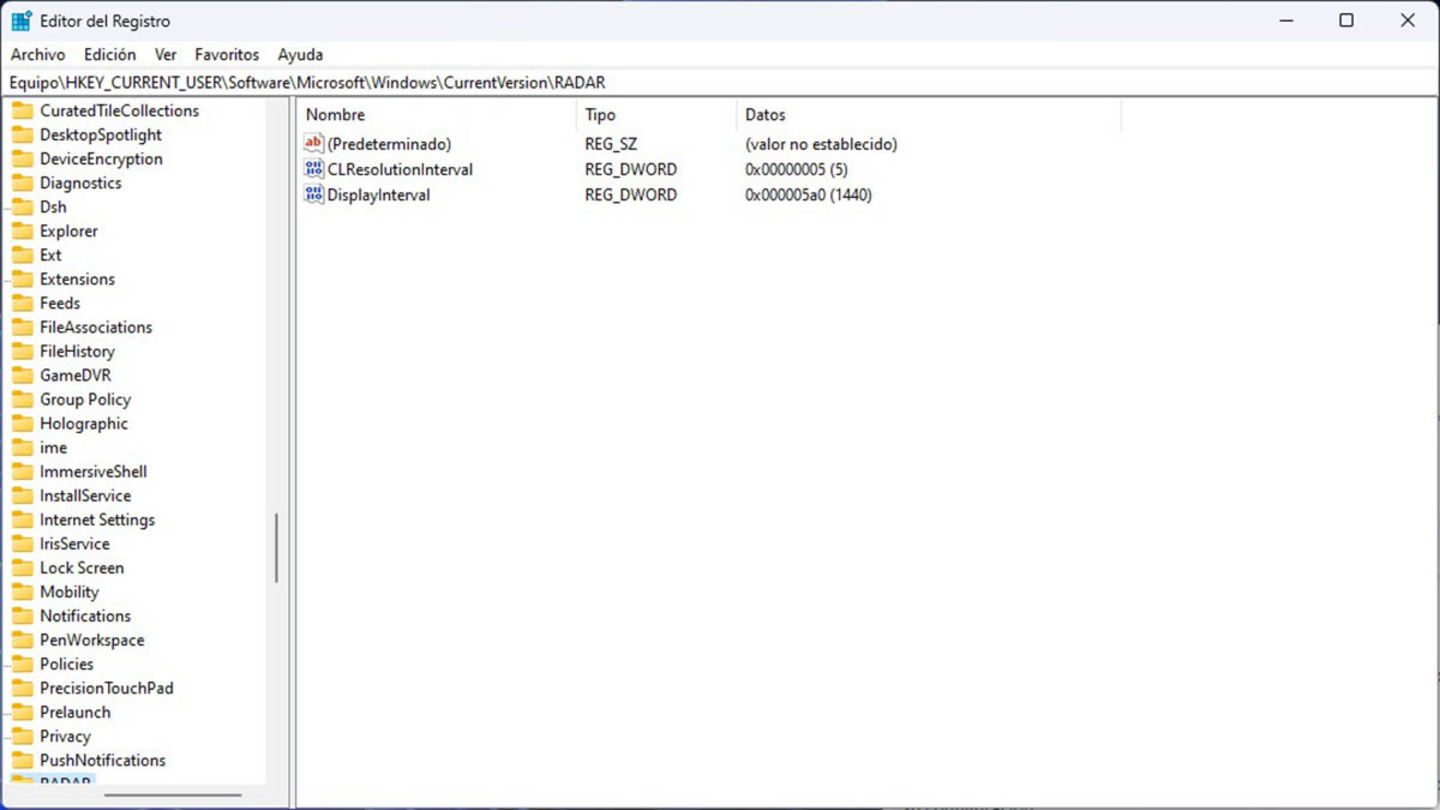Click the DeviceEncryption folder icon
1440x810 pixels.
pos(23,159)
